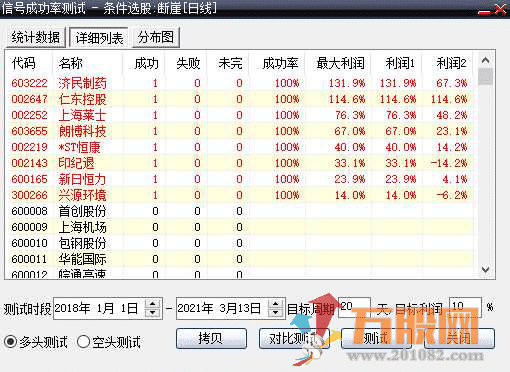Close the dialog with title bar X
The width and height of the screenshot is (510, 372).
pos(500,8)
